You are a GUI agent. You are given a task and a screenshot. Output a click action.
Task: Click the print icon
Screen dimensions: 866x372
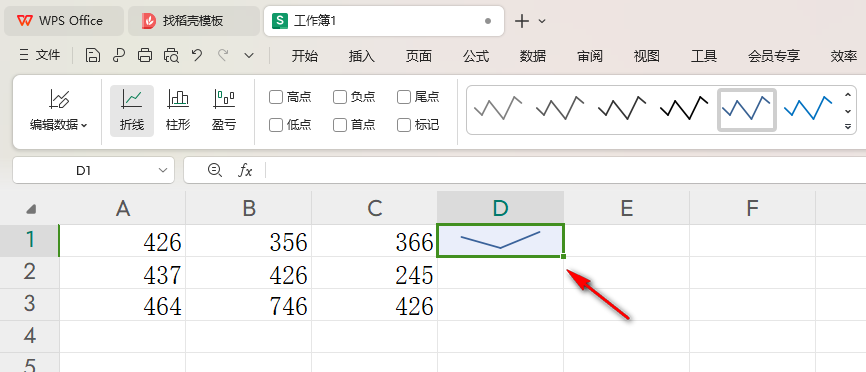pyautogui.click(x=145, y=55)
